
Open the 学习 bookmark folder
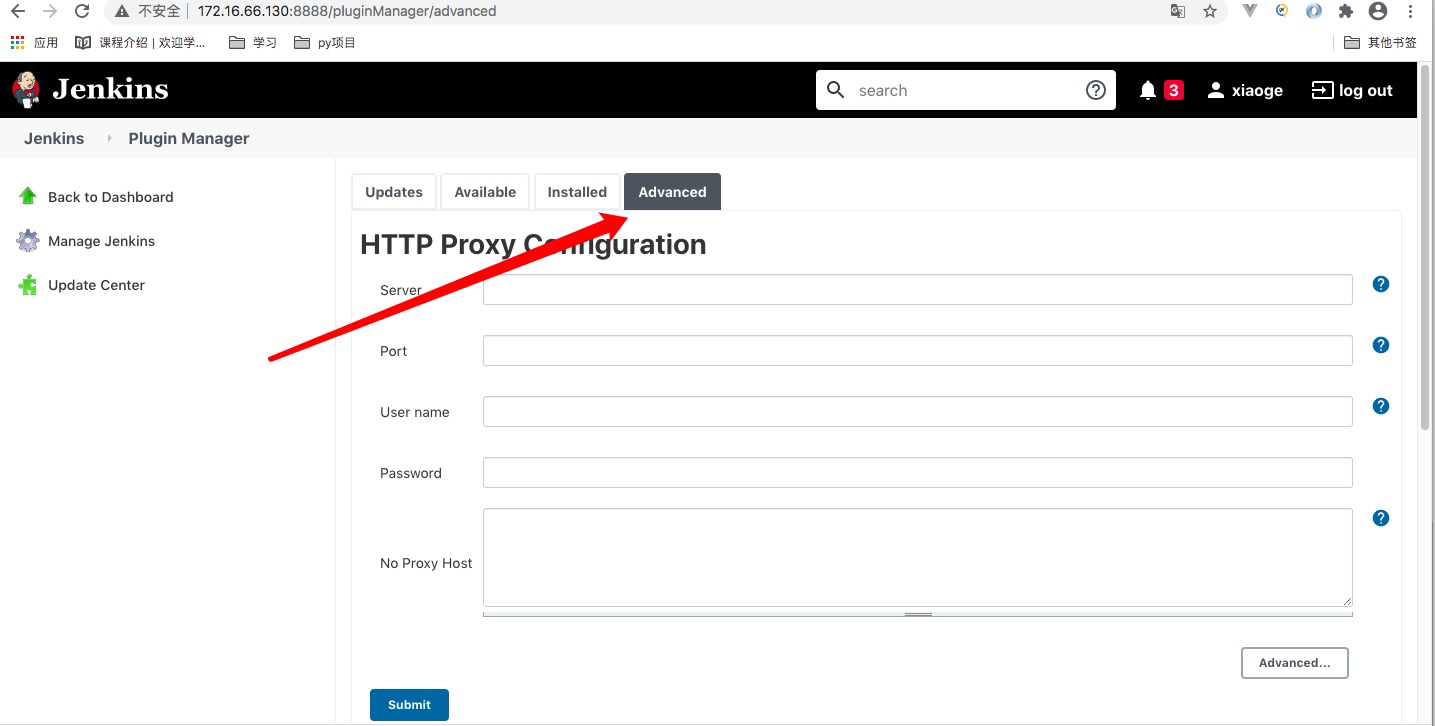[252, 42]
